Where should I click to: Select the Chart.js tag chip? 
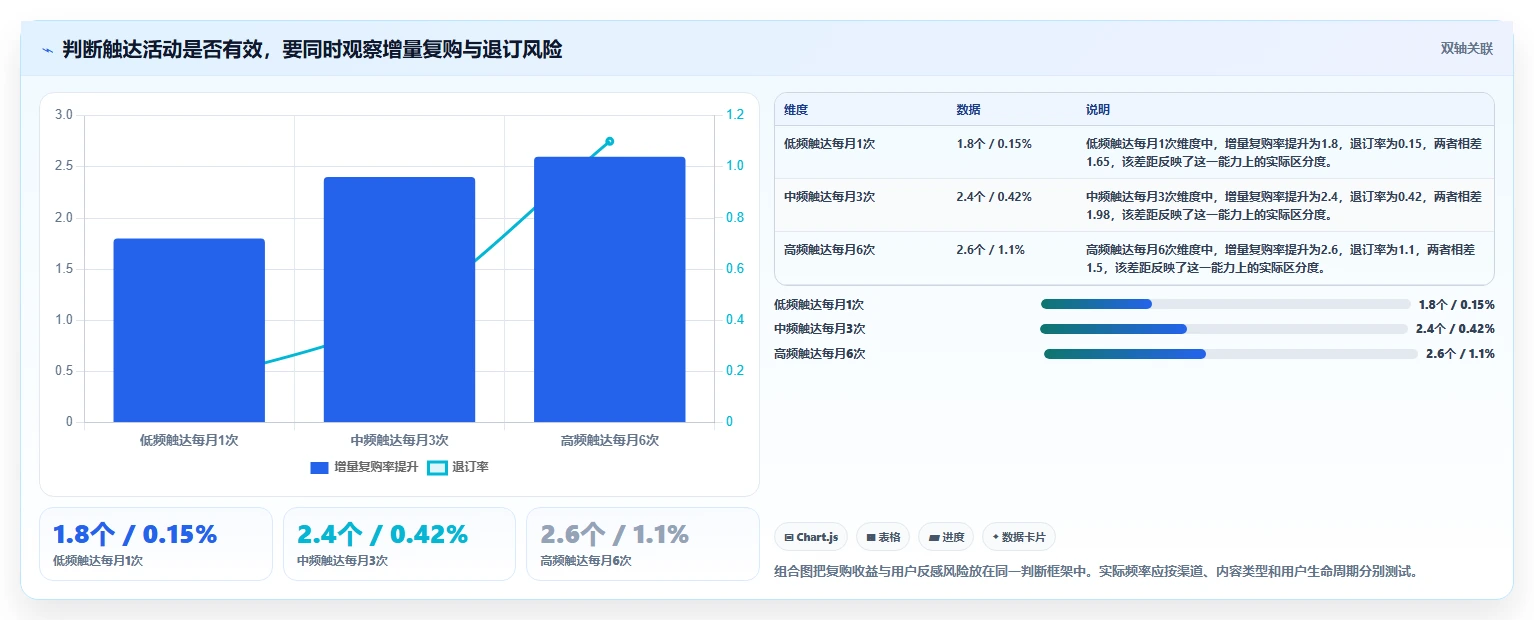(x=811, y=537)
